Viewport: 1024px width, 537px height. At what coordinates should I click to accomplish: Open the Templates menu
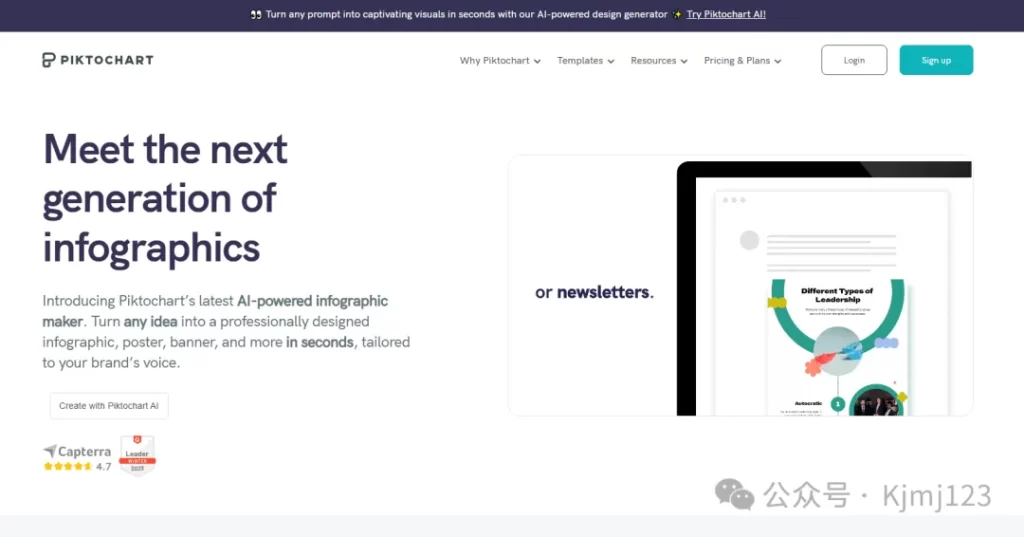pyautogui.click(x=586, y=60)
